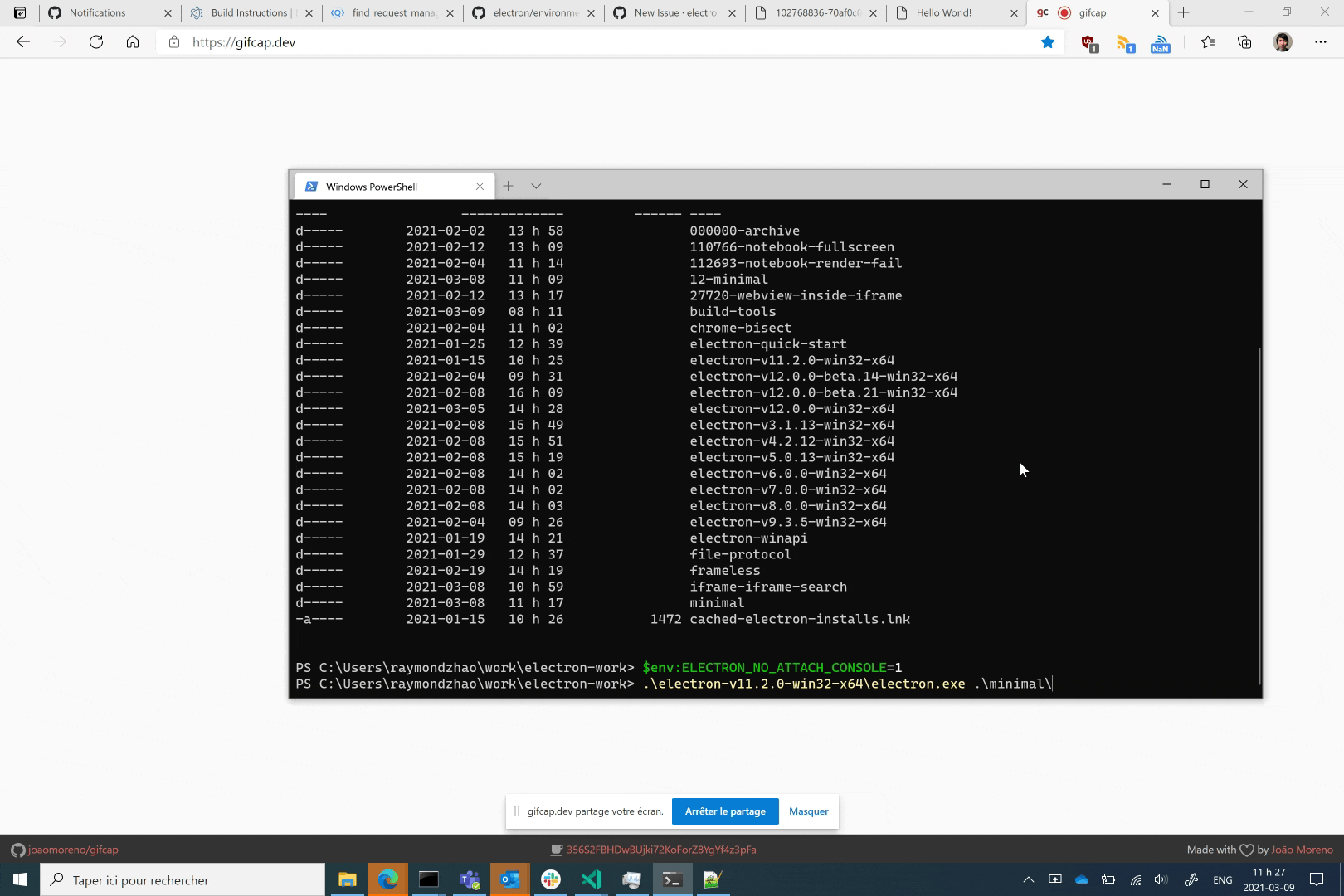The height and width of the screenshot is (896, 1344).
Task: Open Microsoft Teams from taskbar
Action: pyautogui.click(x=469, y=879)
